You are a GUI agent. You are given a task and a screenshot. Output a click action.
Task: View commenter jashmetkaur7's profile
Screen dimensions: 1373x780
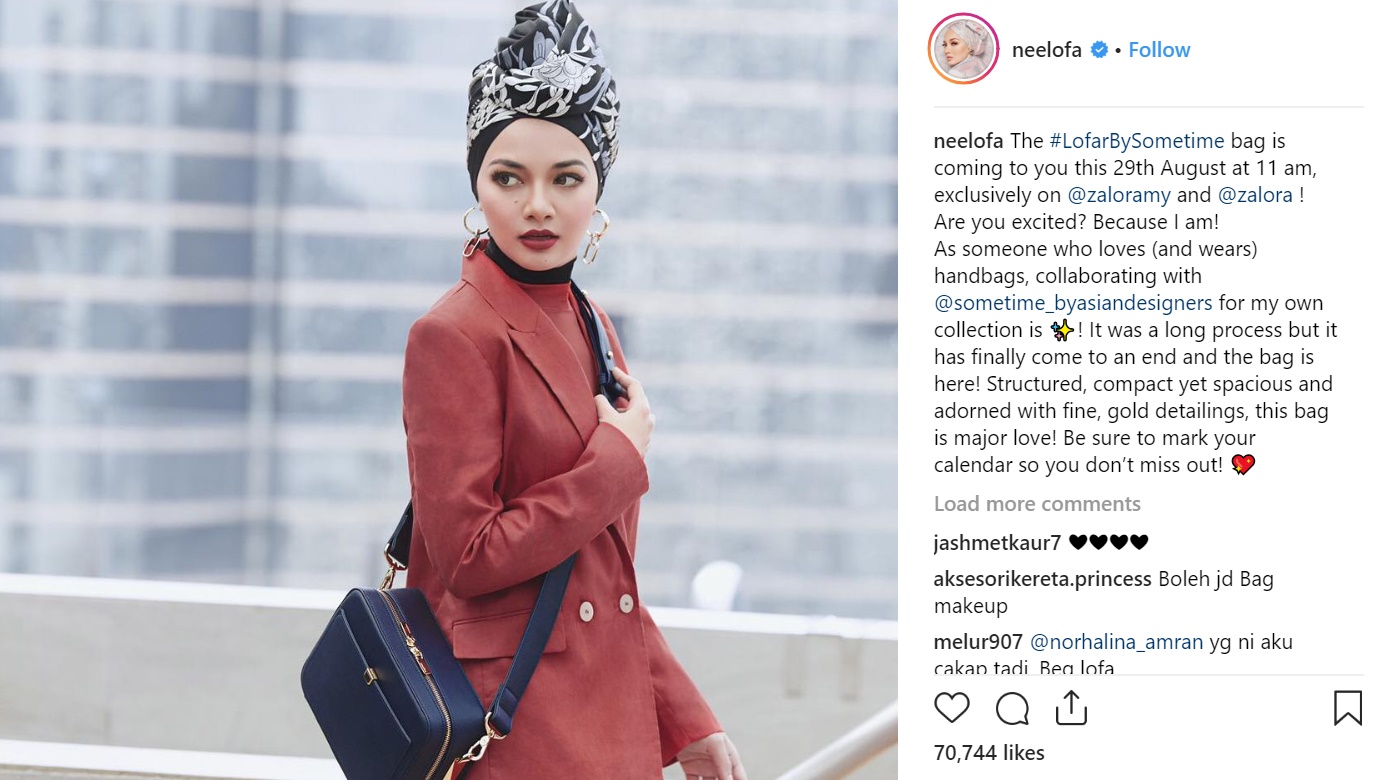(997, 543)
